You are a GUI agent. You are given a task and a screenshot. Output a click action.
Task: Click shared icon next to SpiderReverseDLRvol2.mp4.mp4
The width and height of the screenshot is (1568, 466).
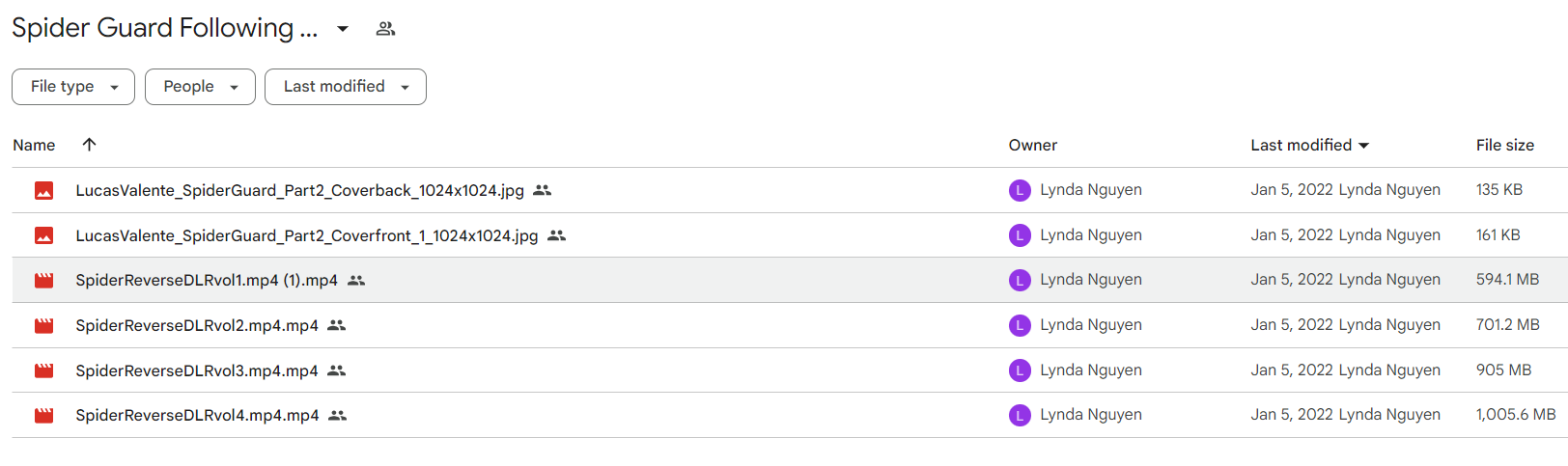pyautogui.click(x=336, y=325)
